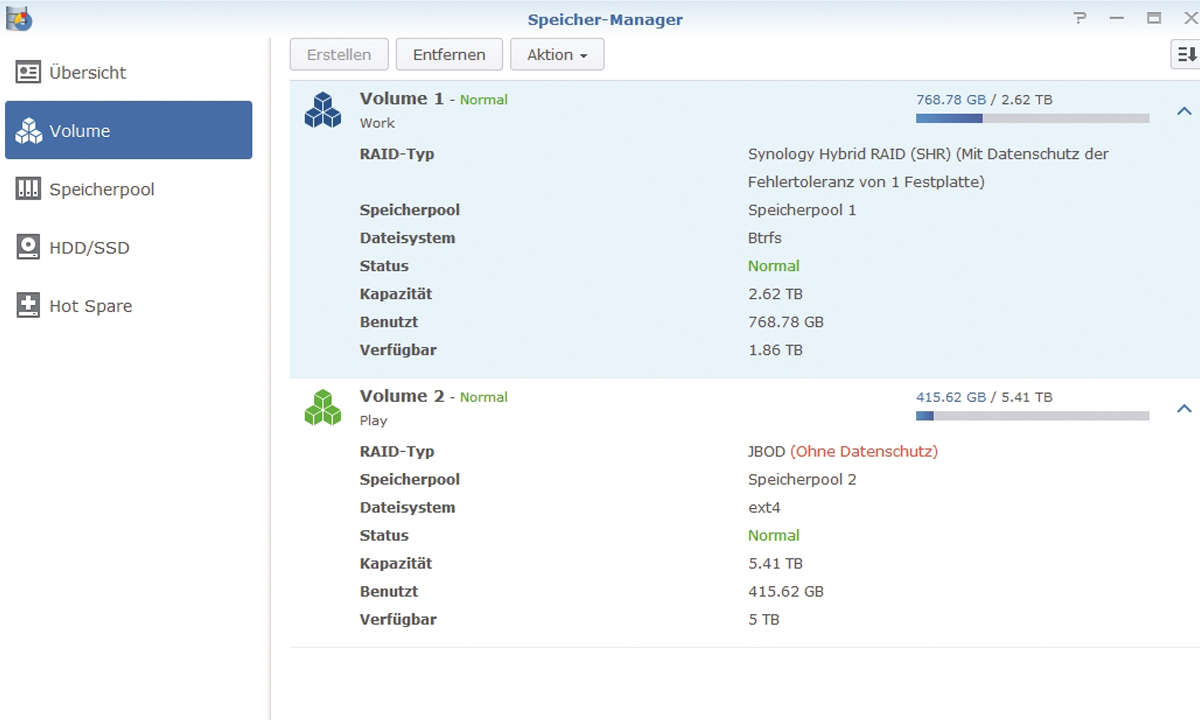Click the Entfernen button

click(449, 55)
